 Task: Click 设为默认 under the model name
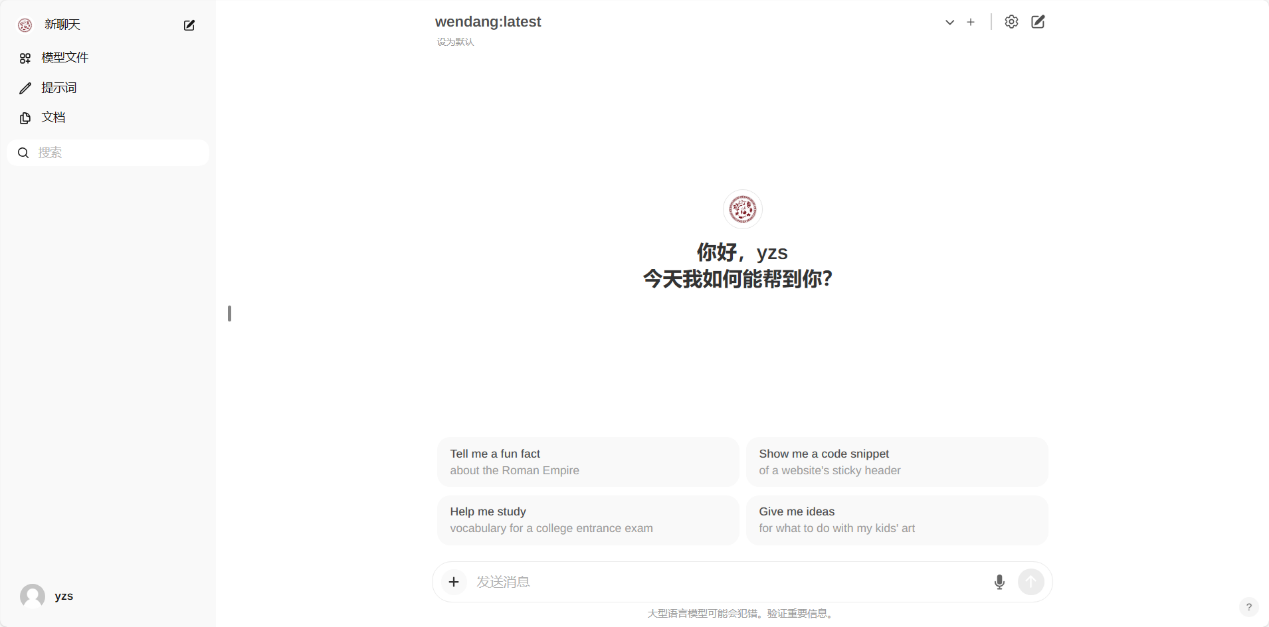pyautogui.click(x=455, y=42)
